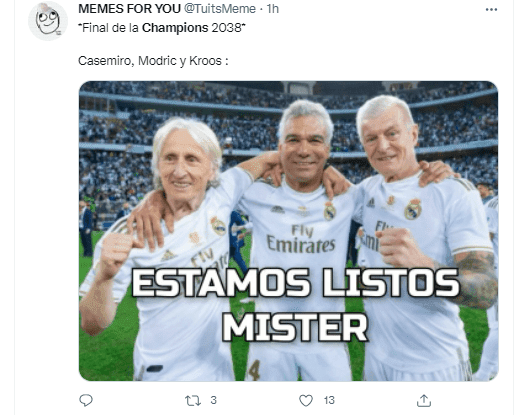Viewport: 521px width, 415px height.
Task: Click the bold Champions keyword in tweet
Action: coord(175,28)
